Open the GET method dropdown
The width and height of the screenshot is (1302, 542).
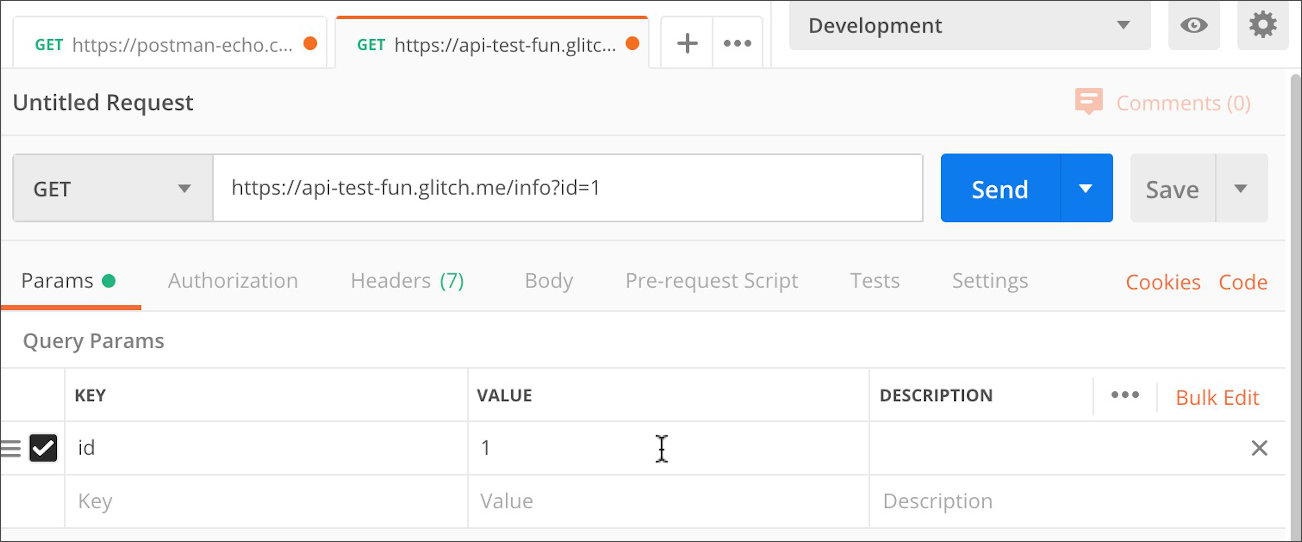point(113,188)
